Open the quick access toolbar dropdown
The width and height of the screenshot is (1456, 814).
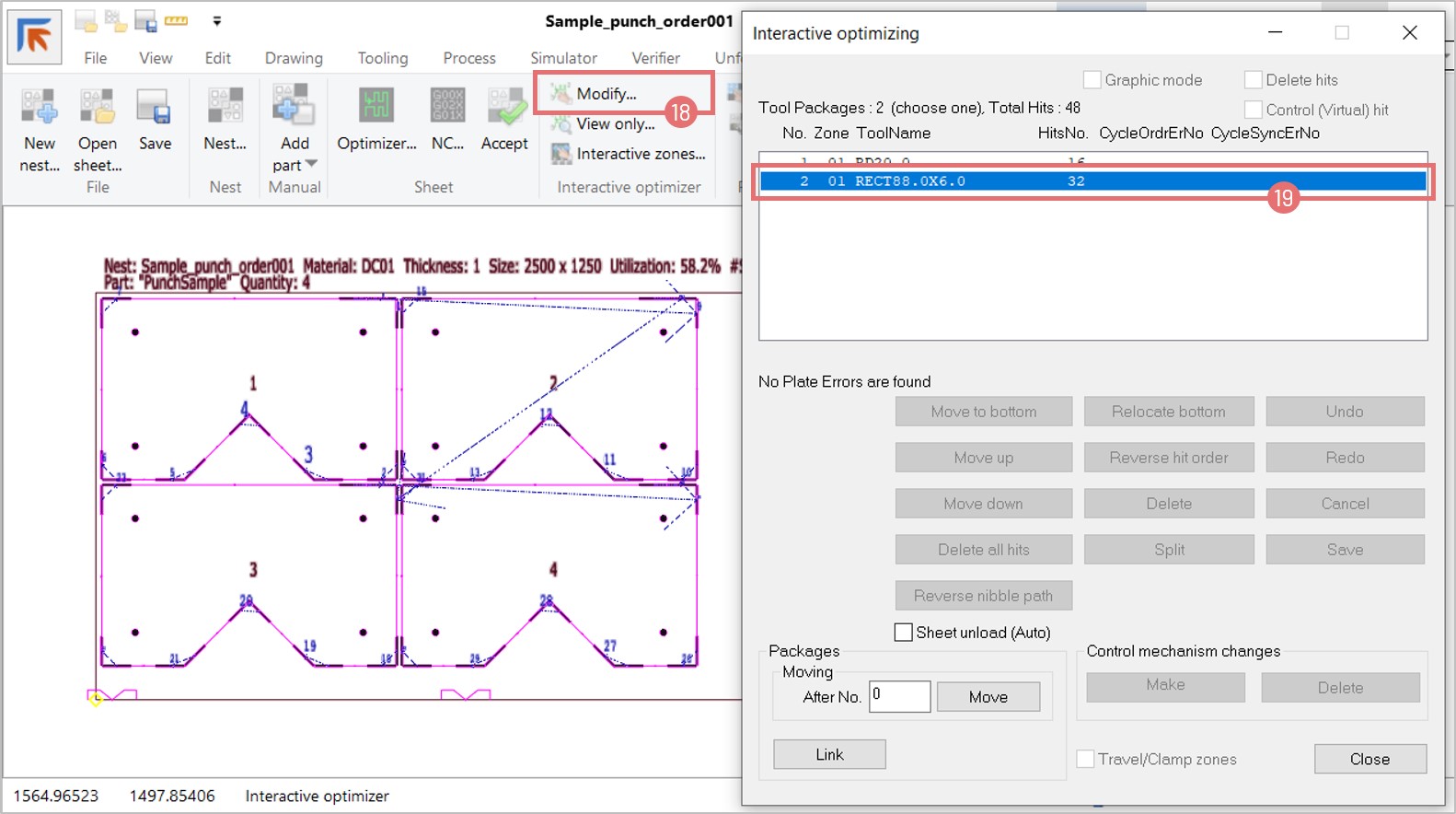pos(217,20)
